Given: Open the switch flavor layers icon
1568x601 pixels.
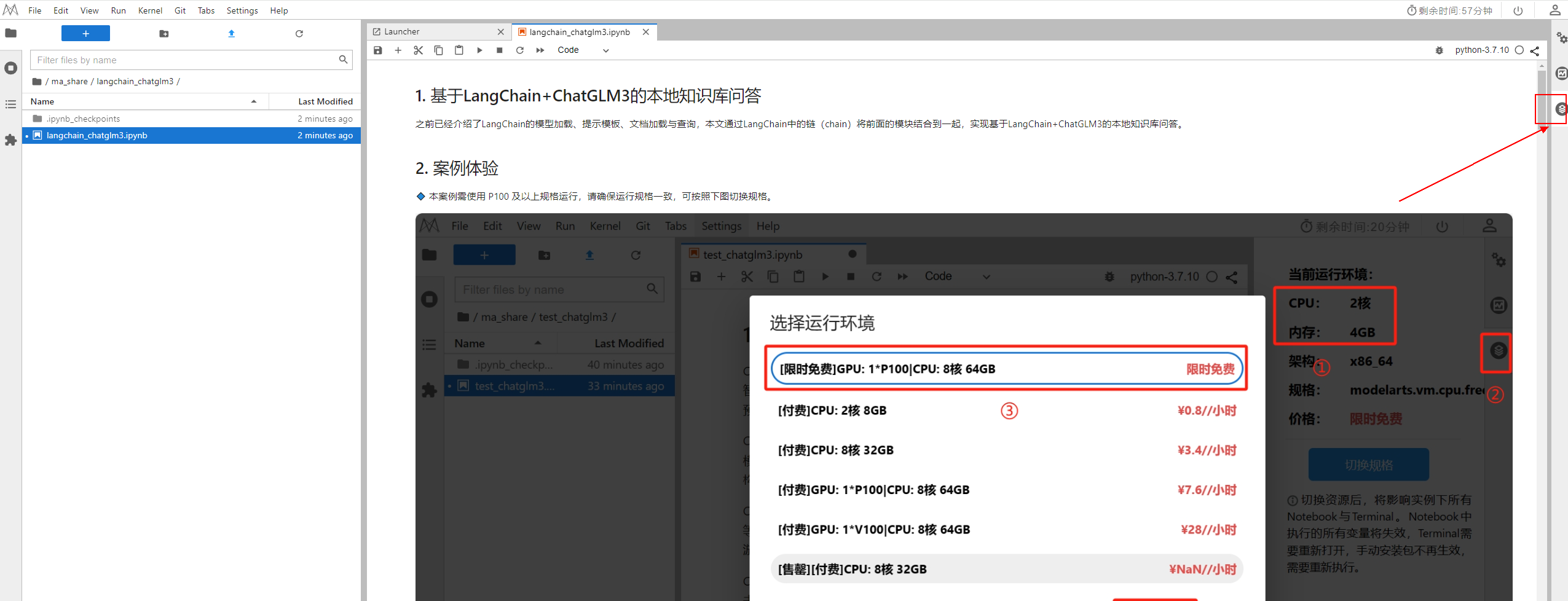Looking at the screenshot, I should click(1561, 109).
